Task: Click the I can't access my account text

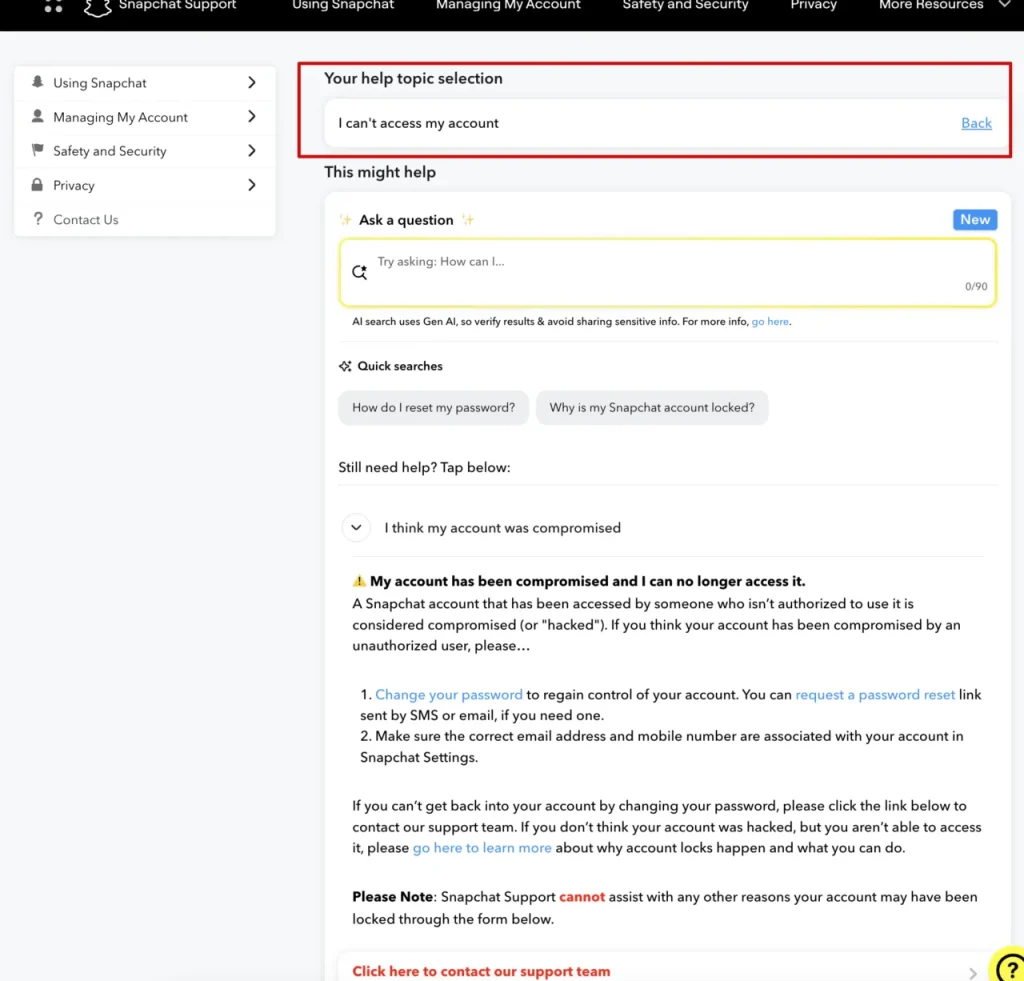Action: [x=418, y=123]
